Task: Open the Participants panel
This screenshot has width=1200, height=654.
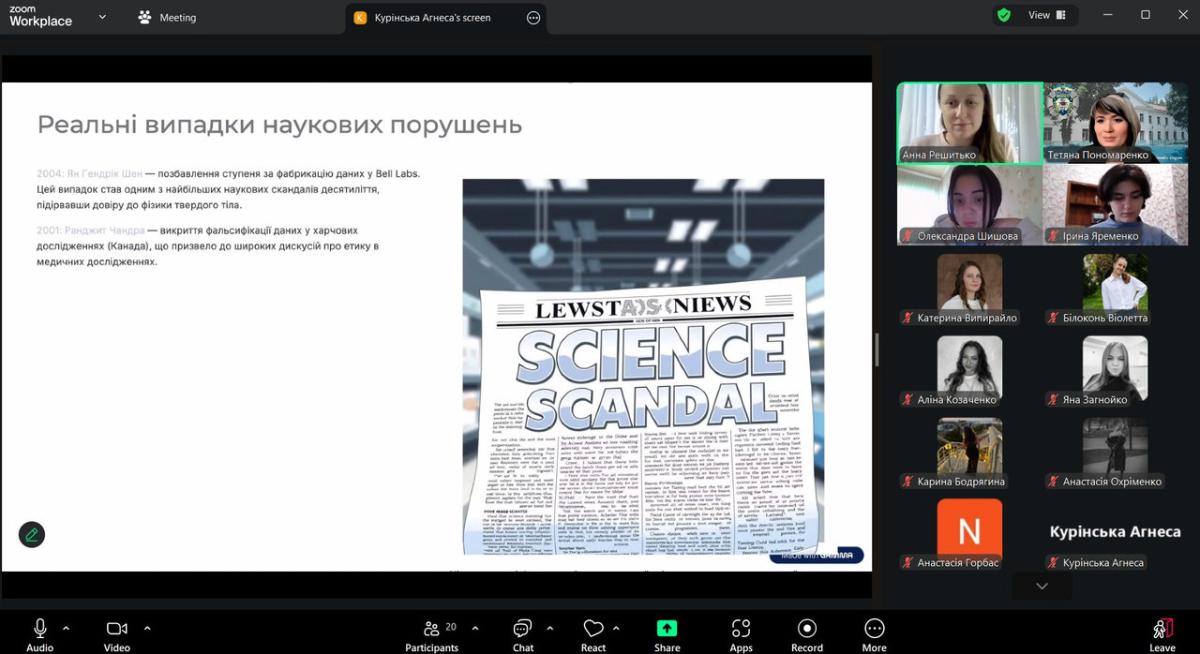Action: (432, 634)
